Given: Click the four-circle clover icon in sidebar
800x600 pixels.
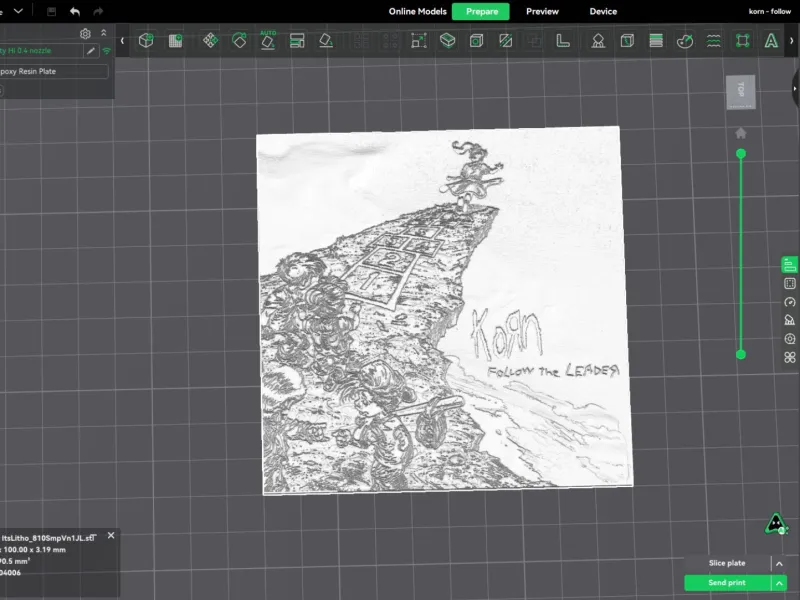Looking at the screenshot, I should tap(790, 357).
